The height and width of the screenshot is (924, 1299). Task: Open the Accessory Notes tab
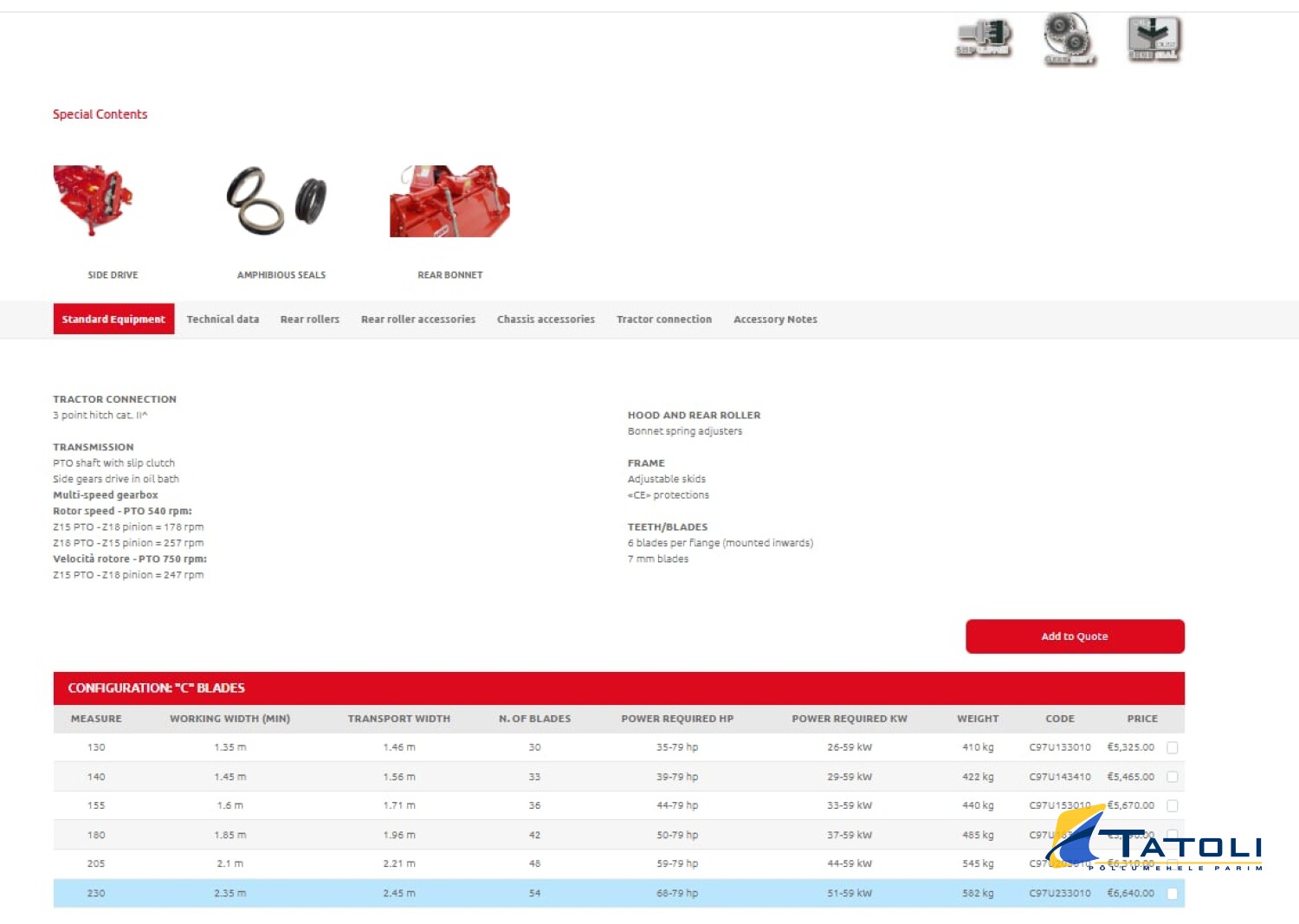(x=775, y=320)
